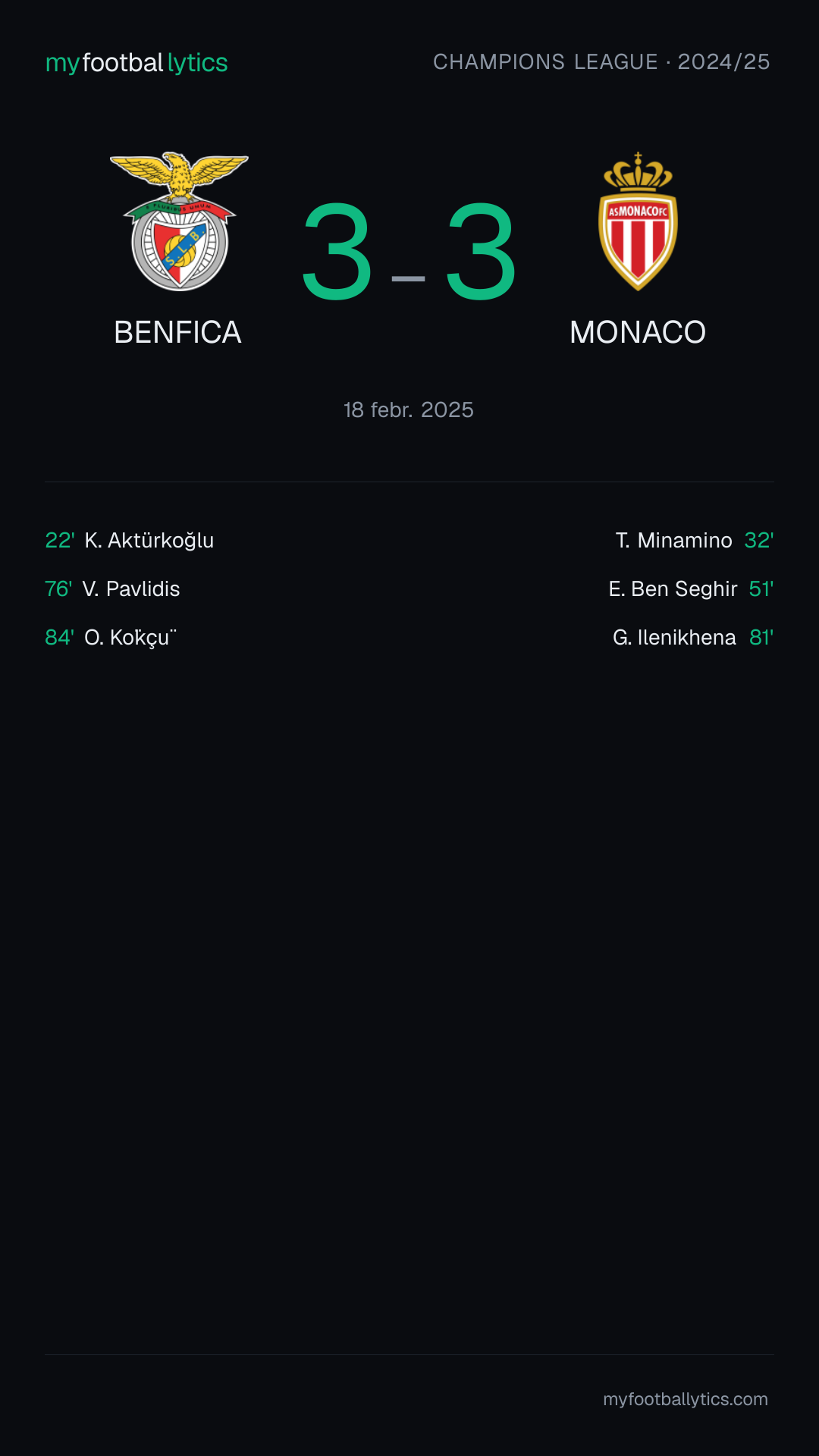Click the match date 18 febr. 2025
Screen dimensions: 819x1456
(409, 410)
